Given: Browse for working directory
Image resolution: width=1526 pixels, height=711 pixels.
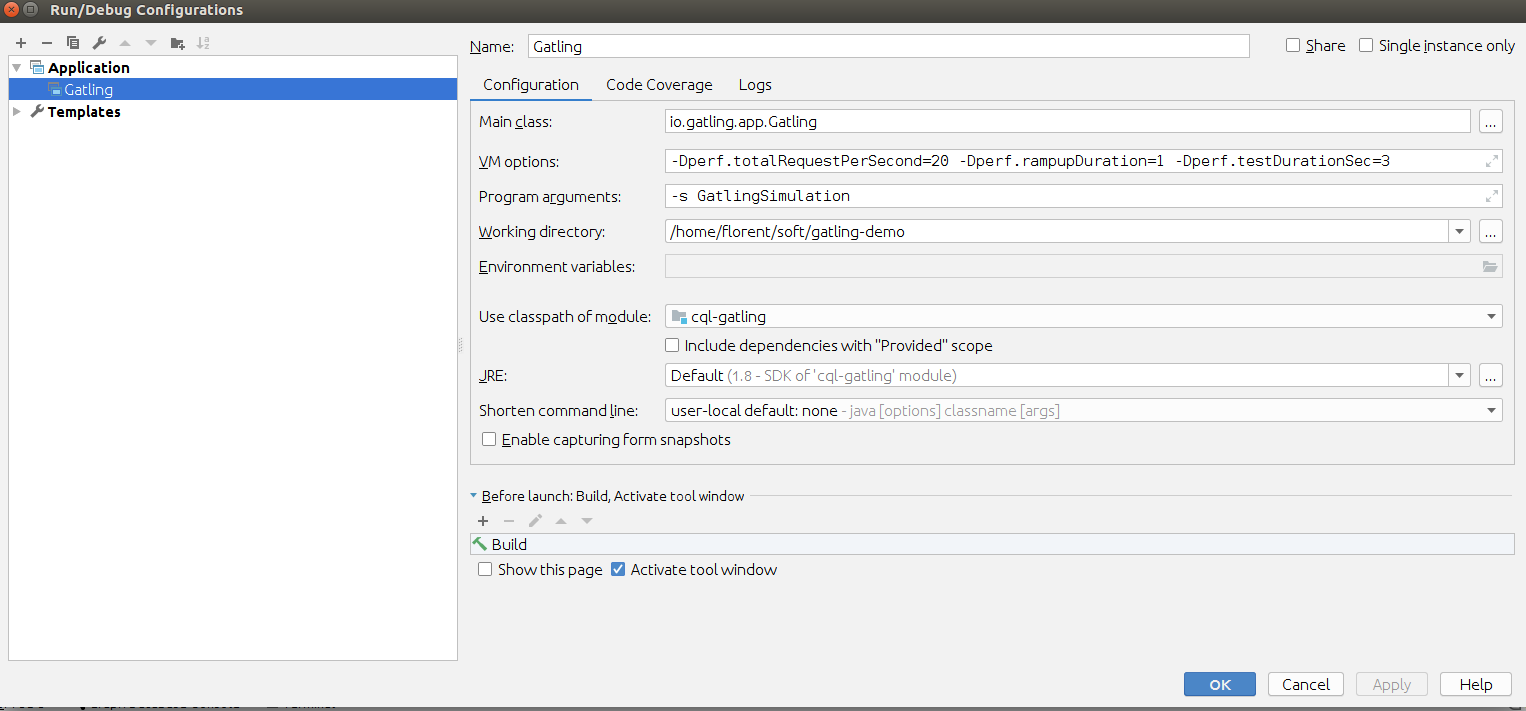Looking at the screenshot, I should (x=1490, y=232).
